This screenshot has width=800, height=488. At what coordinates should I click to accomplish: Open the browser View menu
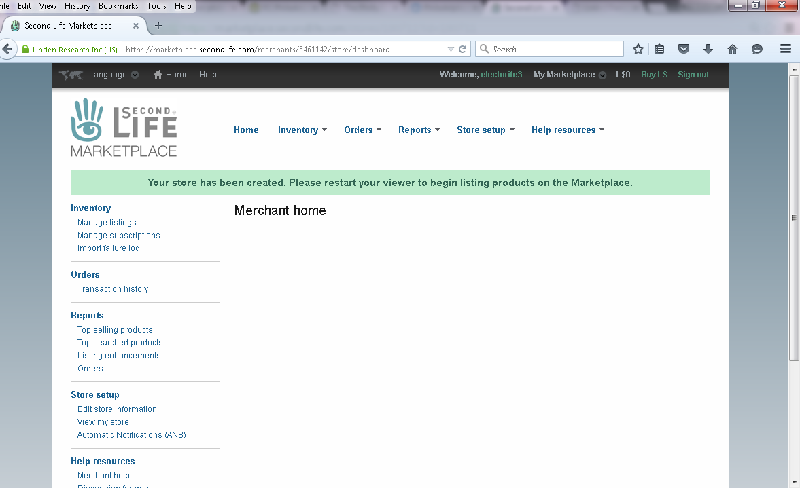coord(47,6)
